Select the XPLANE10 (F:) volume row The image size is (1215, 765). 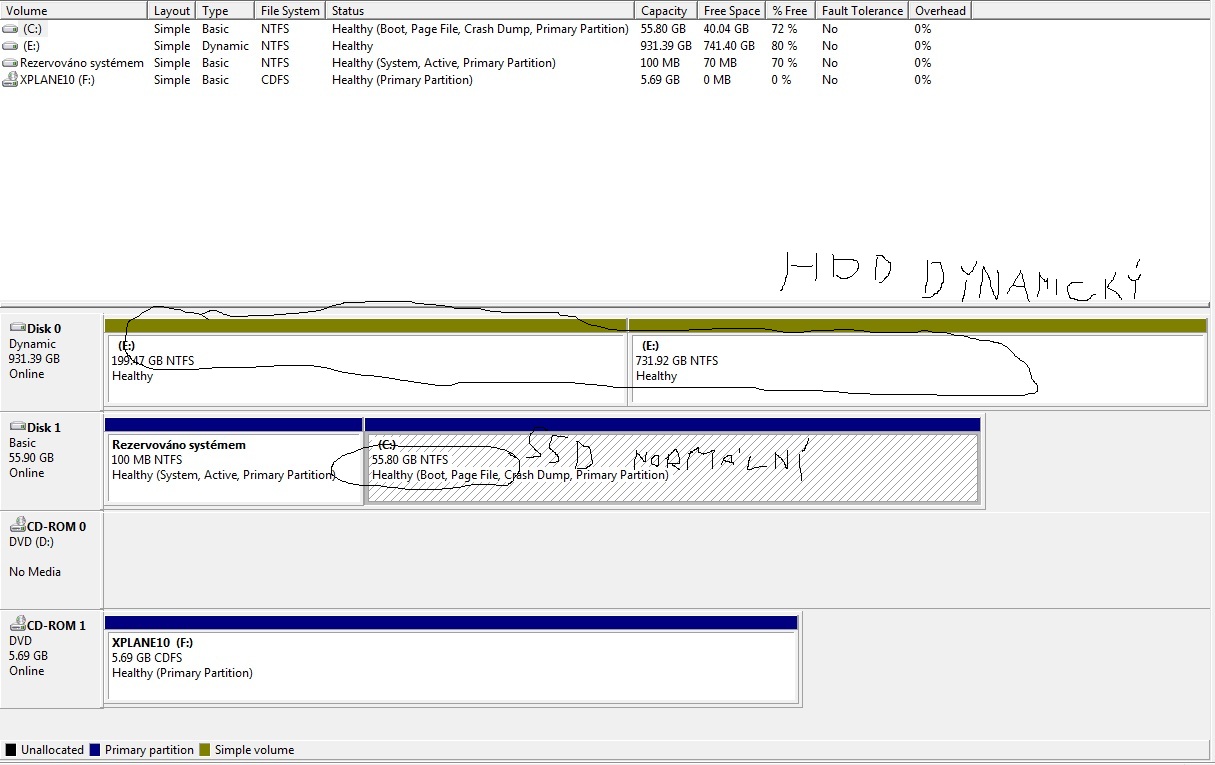click(x=486, y=80)
